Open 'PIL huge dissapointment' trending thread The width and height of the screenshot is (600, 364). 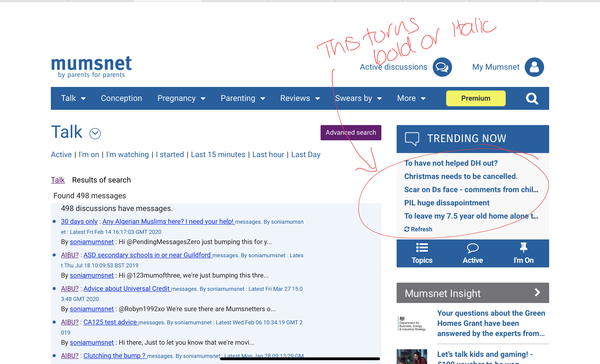(447, 203)
